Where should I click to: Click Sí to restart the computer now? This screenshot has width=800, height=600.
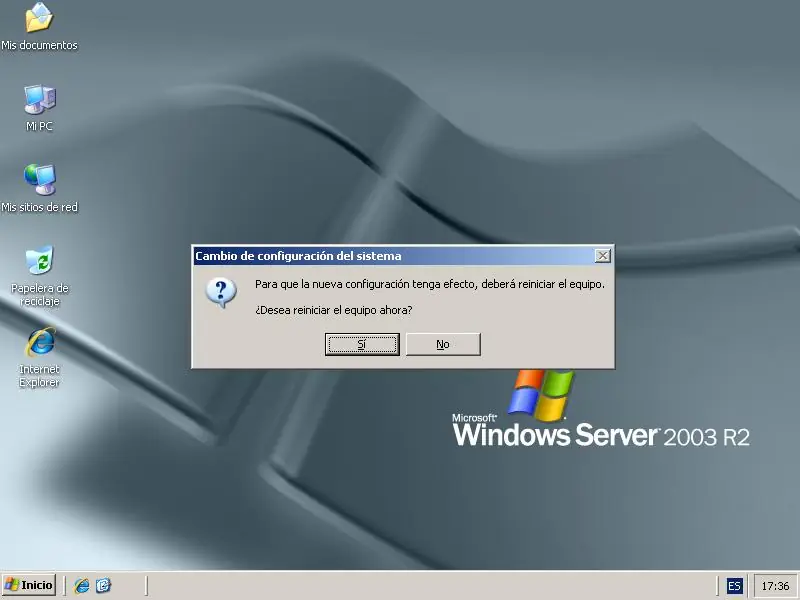point(362,344)
